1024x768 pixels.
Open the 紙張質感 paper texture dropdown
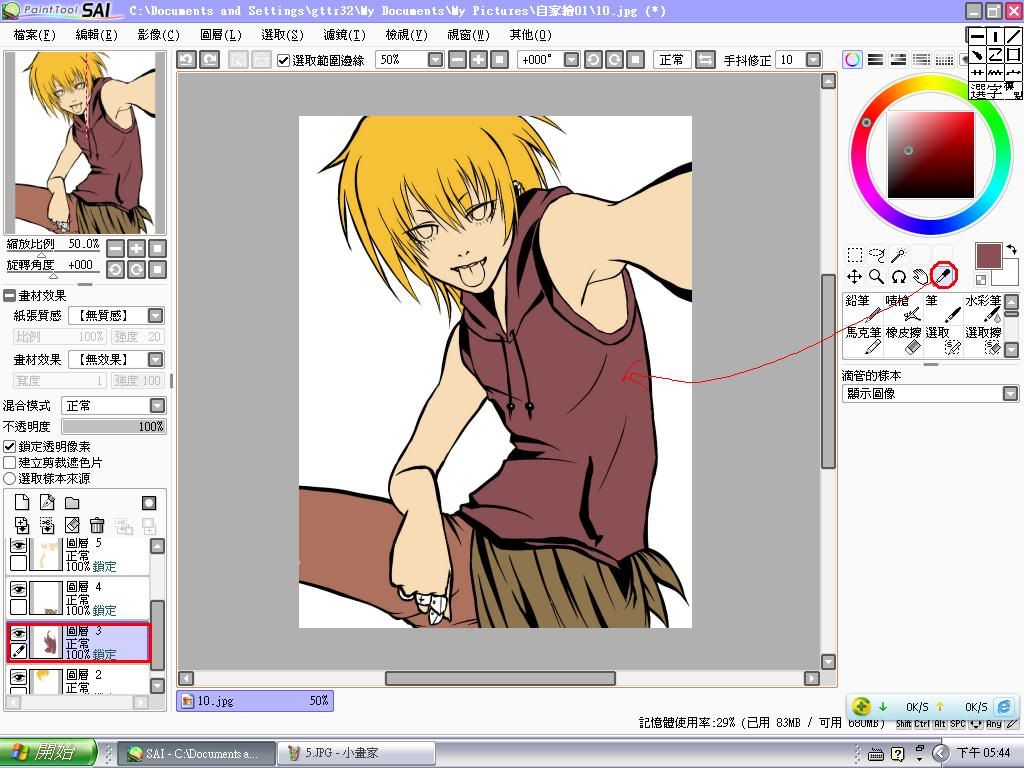[155, 316]
